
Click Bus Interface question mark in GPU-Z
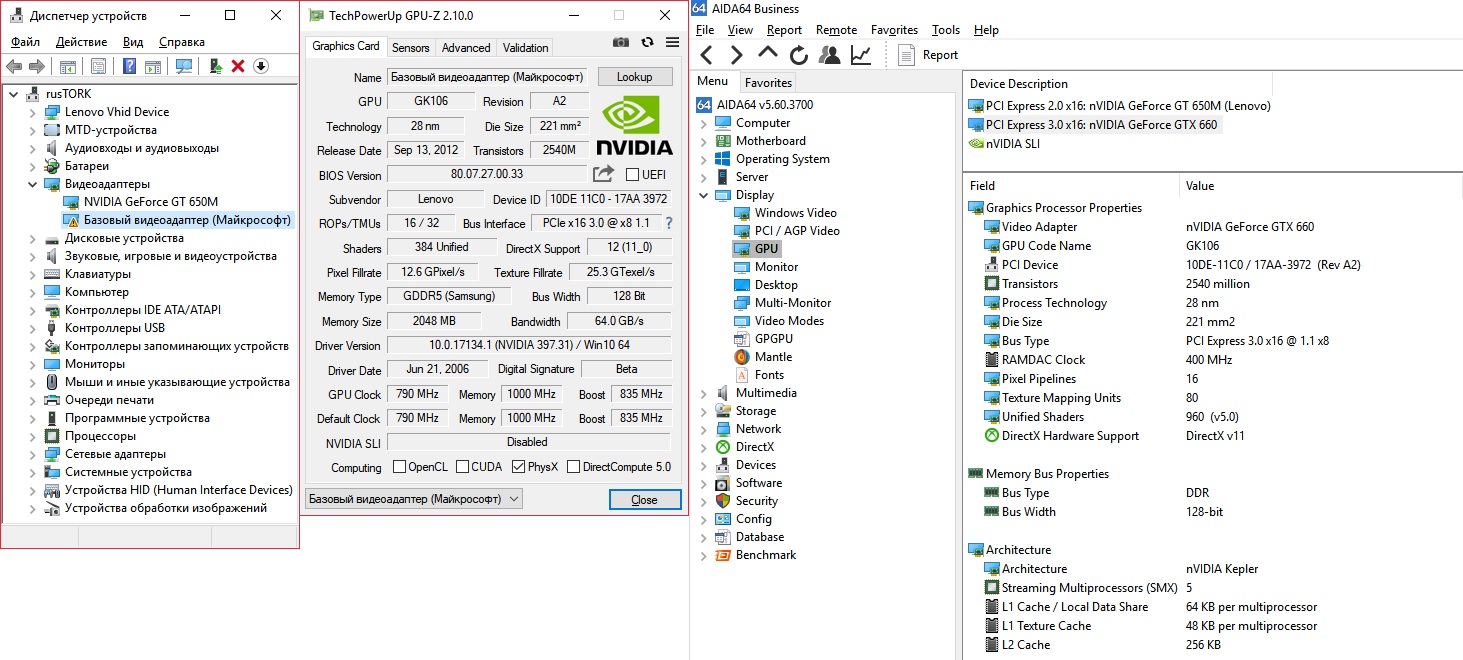(669, 223)
